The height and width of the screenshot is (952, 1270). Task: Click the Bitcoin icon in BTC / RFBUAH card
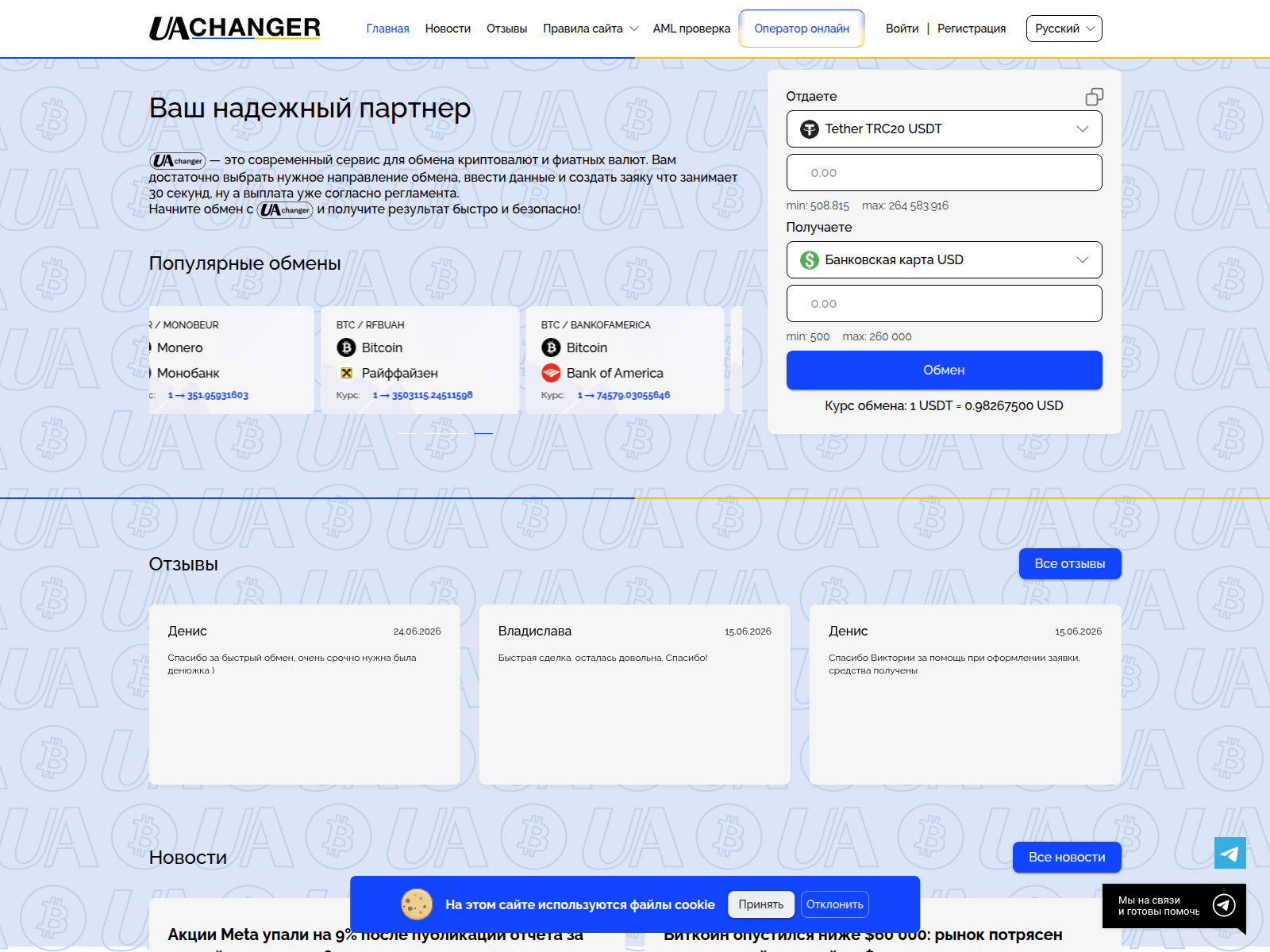(346, 347)
